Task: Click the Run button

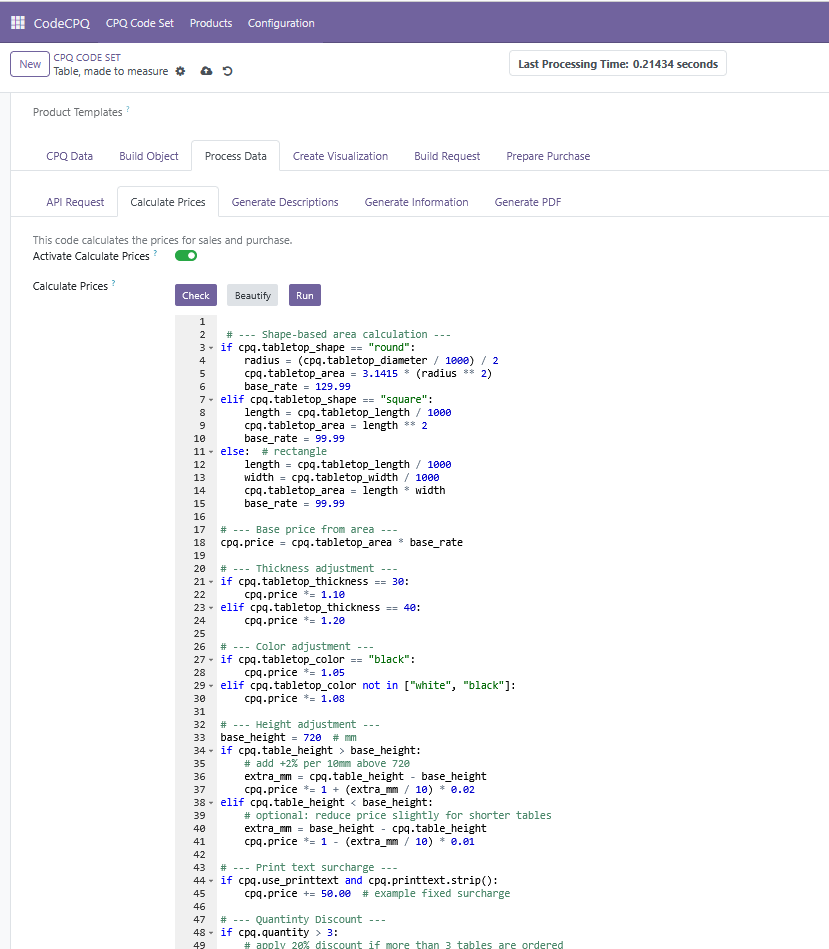Action: click(305, 295)
